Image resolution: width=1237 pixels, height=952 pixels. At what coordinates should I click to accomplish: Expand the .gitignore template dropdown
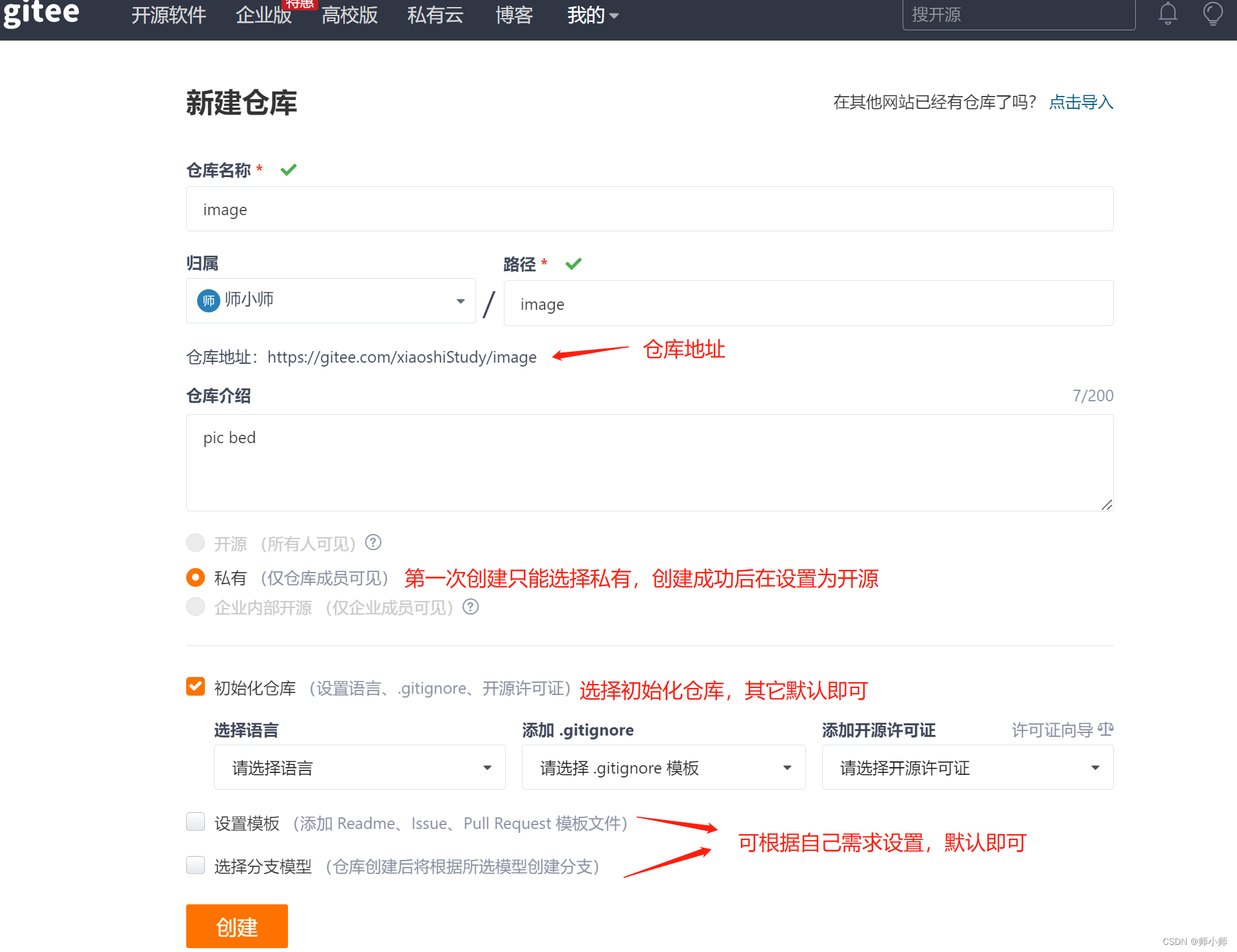click(663, 767)
